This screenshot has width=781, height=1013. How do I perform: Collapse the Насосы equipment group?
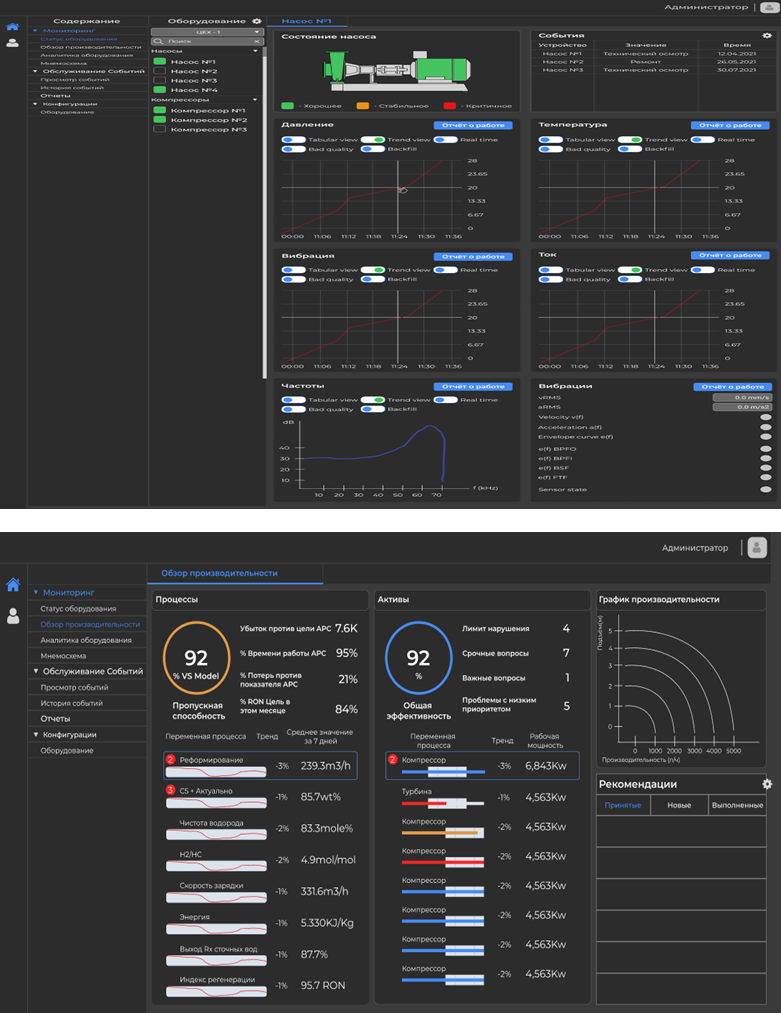[x=256, y=51]
